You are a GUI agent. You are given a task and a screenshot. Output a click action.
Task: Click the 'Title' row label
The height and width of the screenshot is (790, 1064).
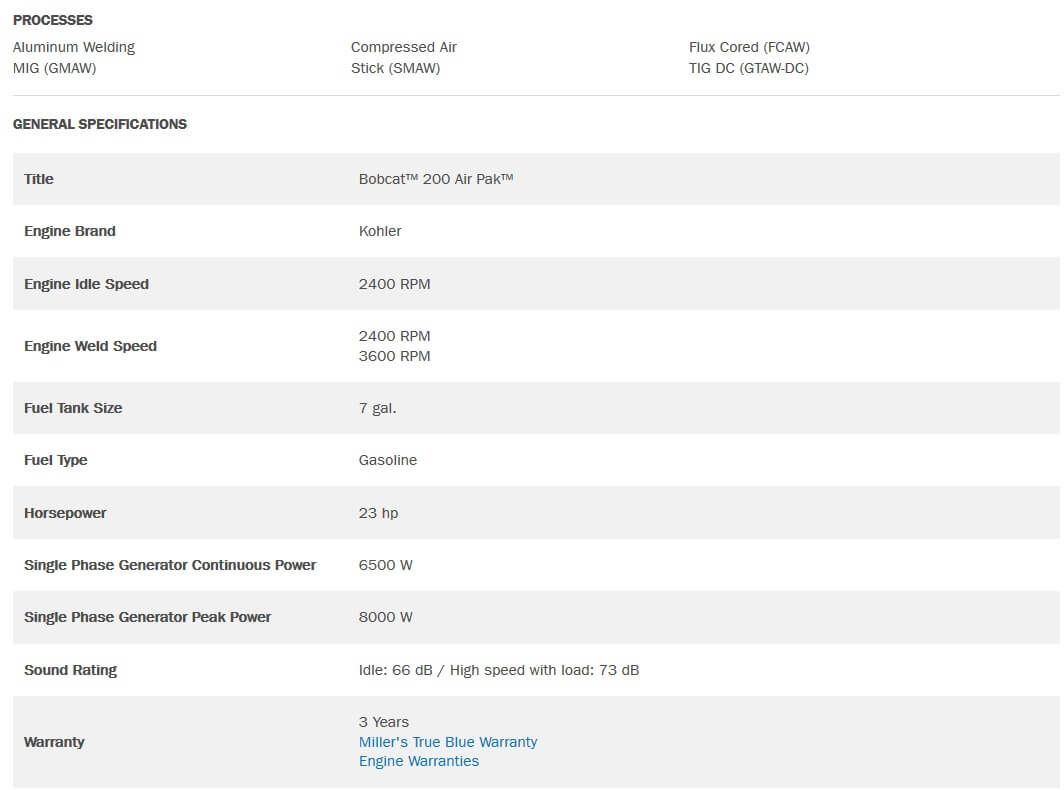39,179
